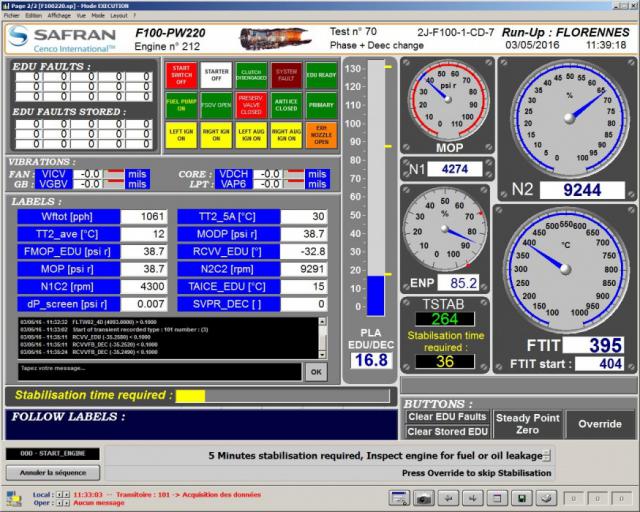Click the notepad page icon beside save icon

pyautogui.click(x=497, y=498)
